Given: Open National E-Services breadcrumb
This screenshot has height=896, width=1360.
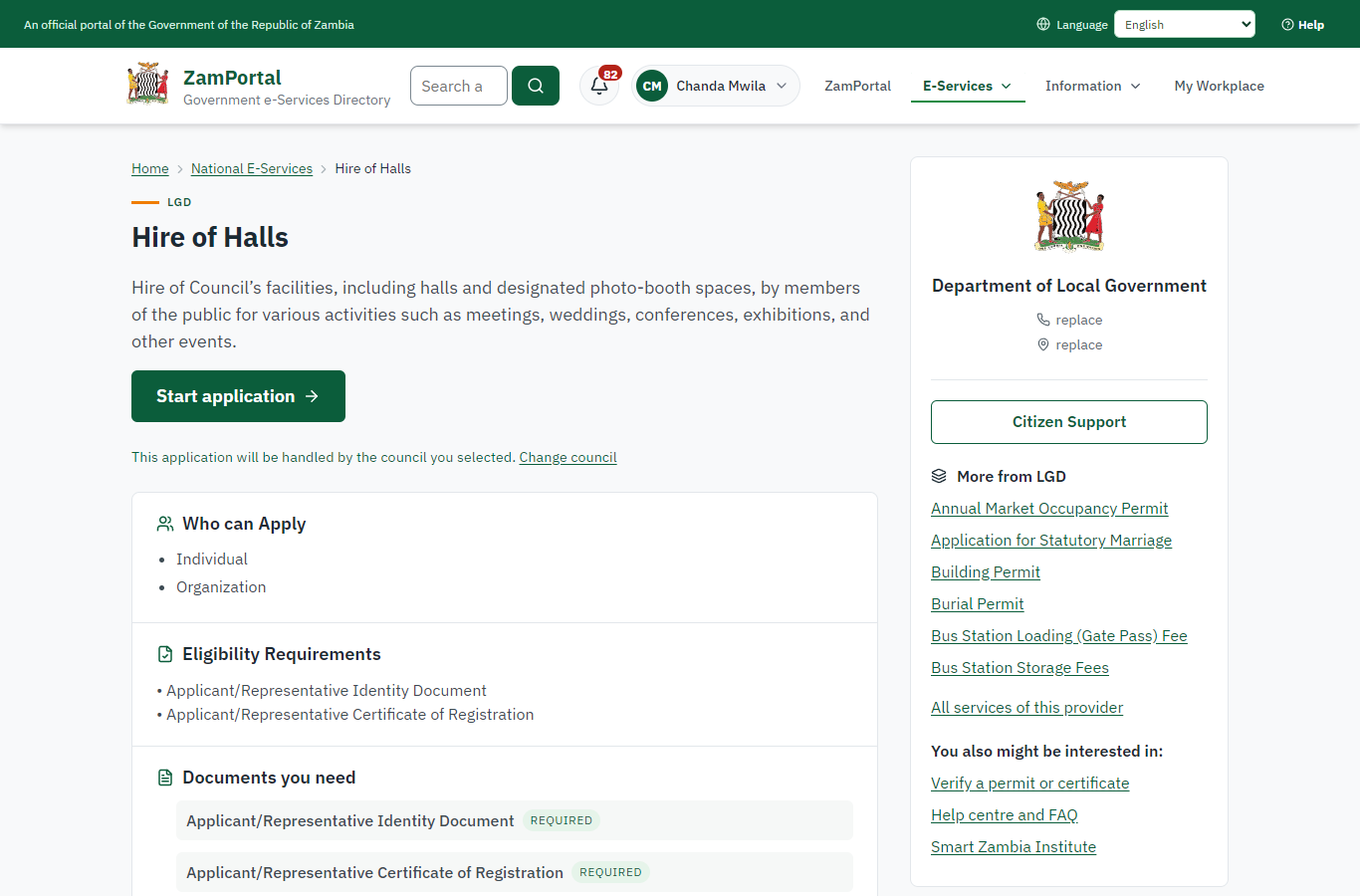Looking at the screenshot, I should (252, 168).
